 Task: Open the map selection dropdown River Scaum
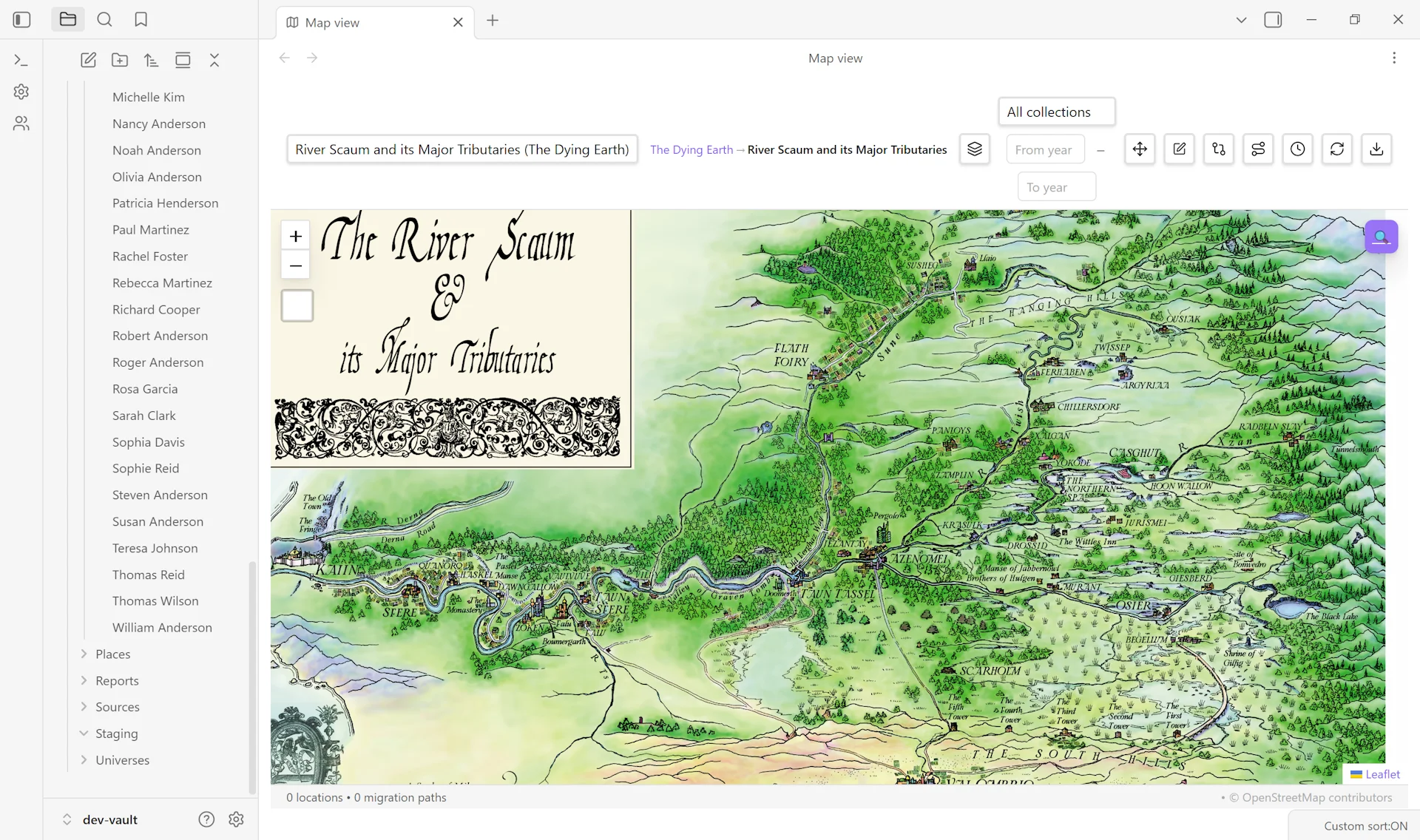462,149
